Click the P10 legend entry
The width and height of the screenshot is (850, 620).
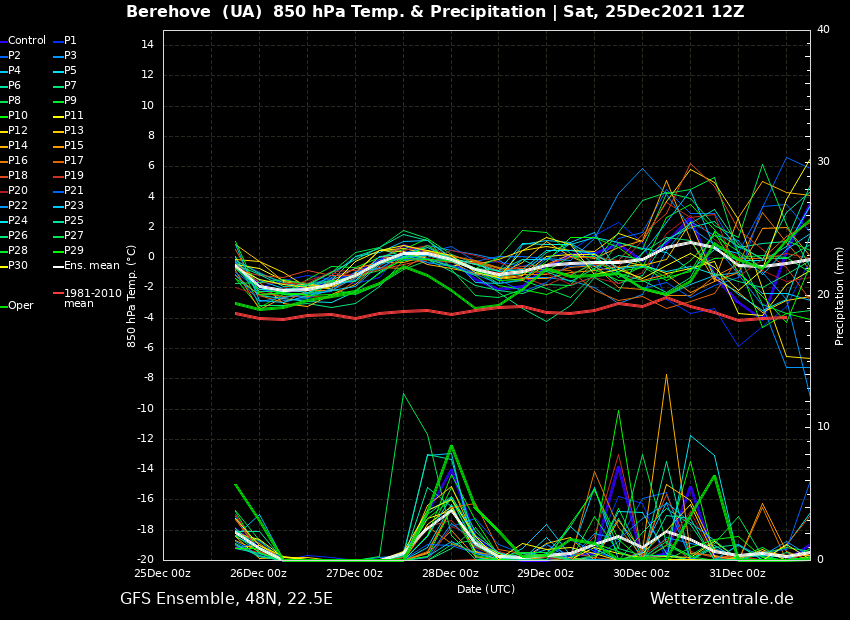pyautogui.click(x=18, y=116)
